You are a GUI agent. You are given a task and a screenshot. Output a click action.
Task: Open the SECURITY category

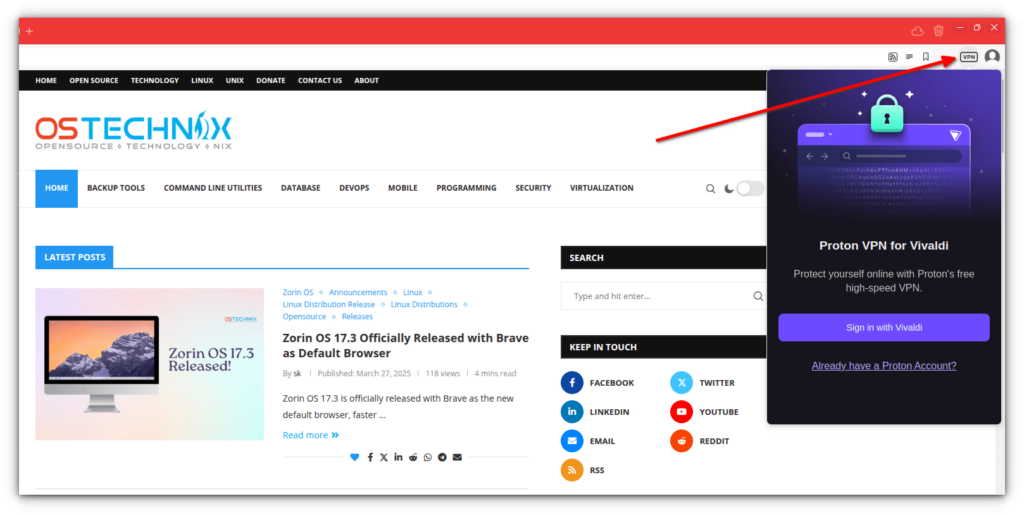tap(533, 188)
